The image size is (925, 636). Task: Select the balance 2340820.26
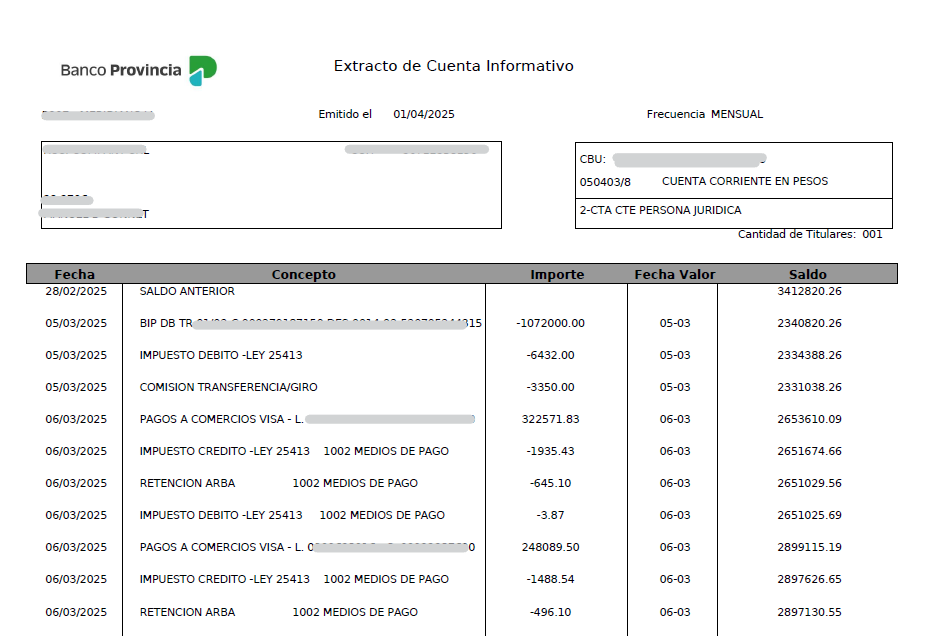click(x=809, y=323)
